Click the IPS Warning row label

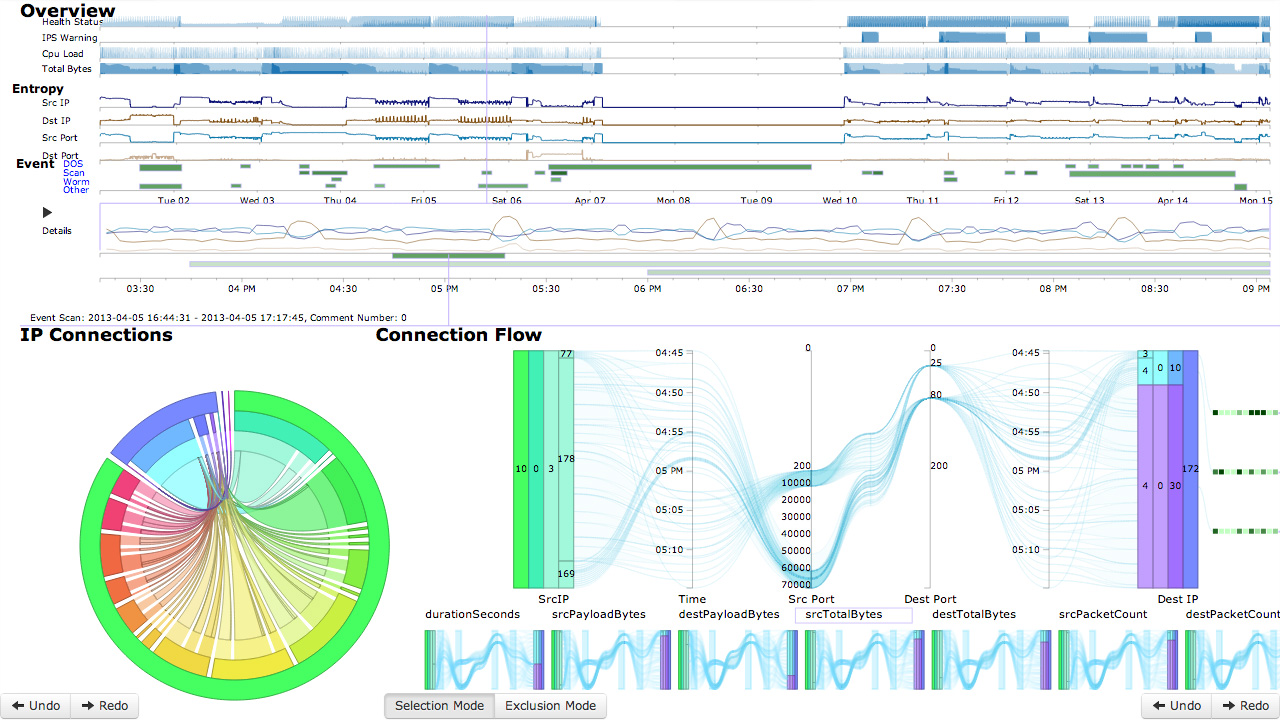point(69,38)
